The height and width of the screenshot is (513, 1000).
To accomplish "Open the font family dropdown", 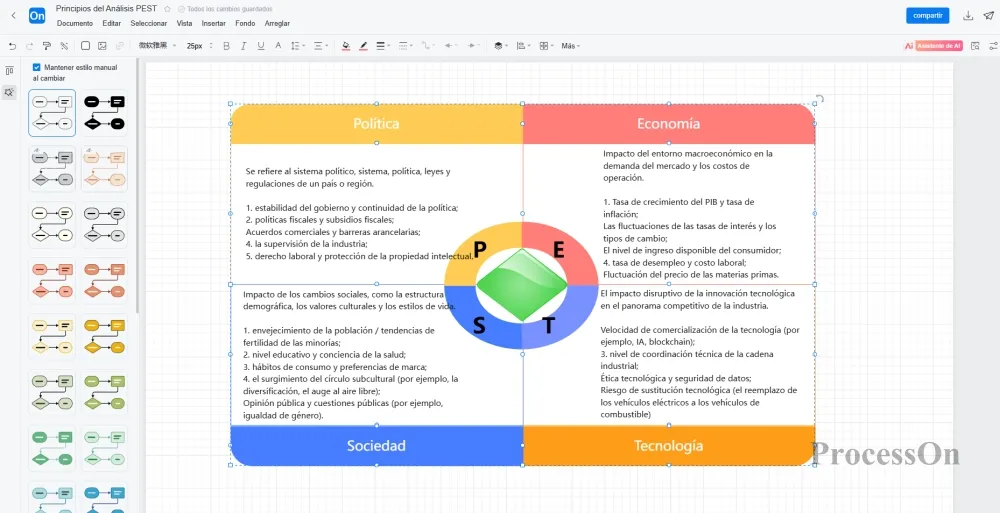I will click(x=157, y=46).
